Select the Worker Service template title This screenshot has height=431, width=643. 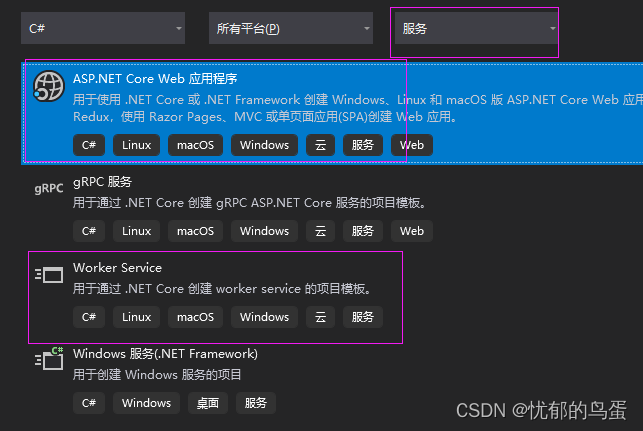point(117,267)
